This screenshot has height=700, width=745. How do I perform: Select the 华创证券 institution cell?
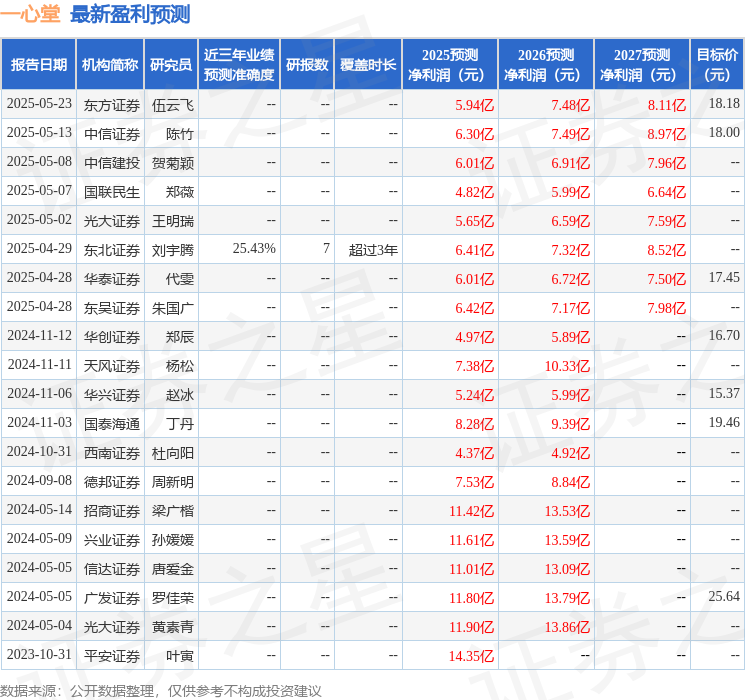[x=112, y=337]
